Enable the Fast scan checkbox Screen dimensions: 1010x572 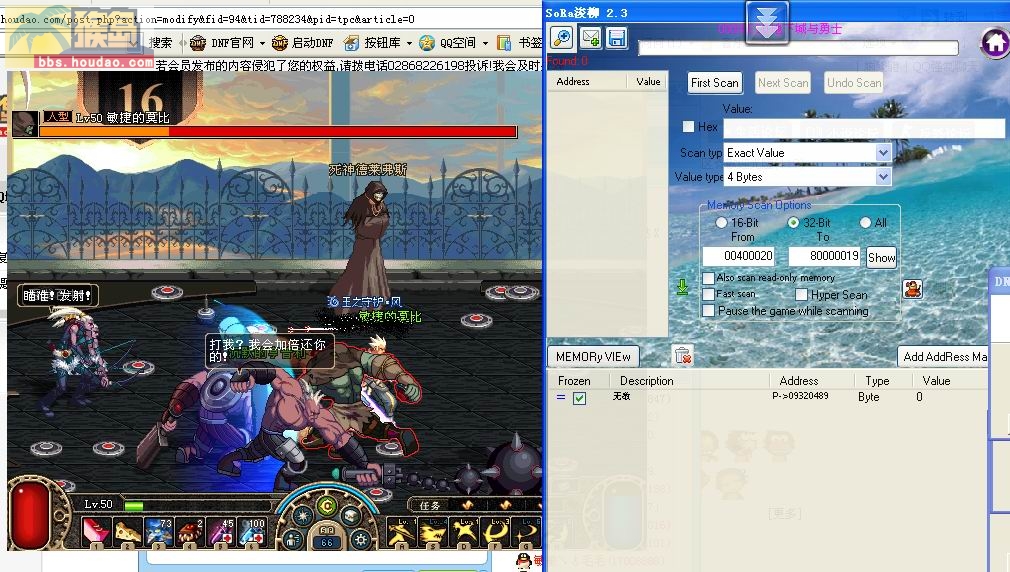709,294
